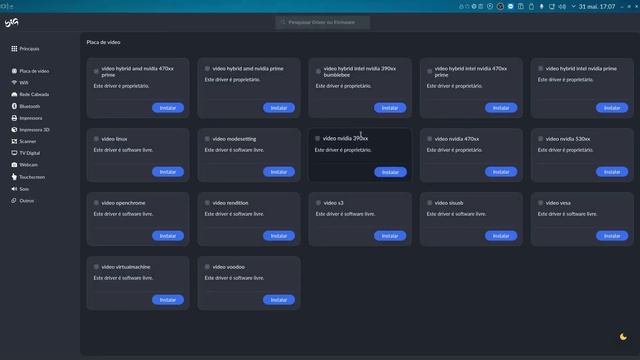The height and width of the screenshot is (360, 640).
Task: Click the Big logo at top left
Action: 11,23
